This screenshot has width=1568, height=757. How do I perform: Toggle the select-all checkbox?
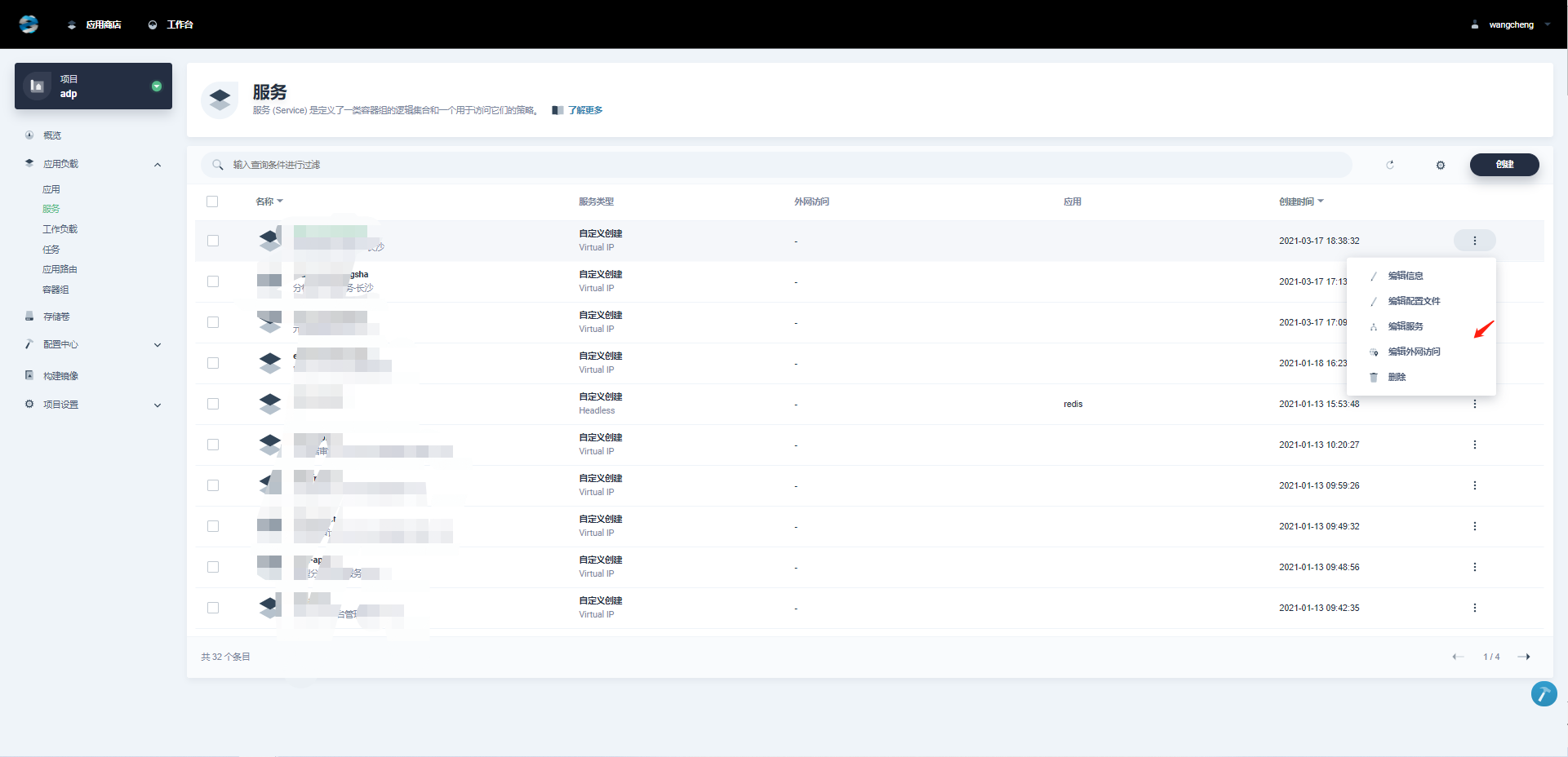pos(213,201)
